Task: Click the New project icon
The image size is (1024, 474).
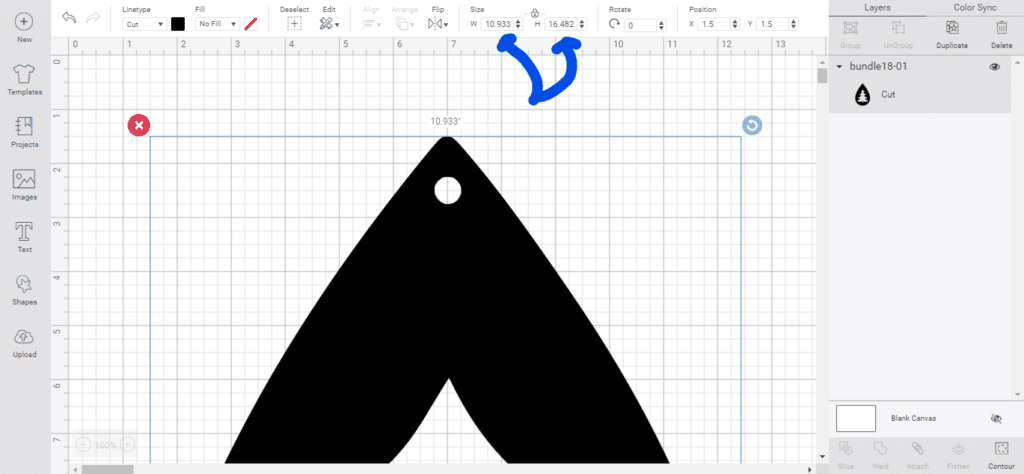Action: (x=25, y=22)
